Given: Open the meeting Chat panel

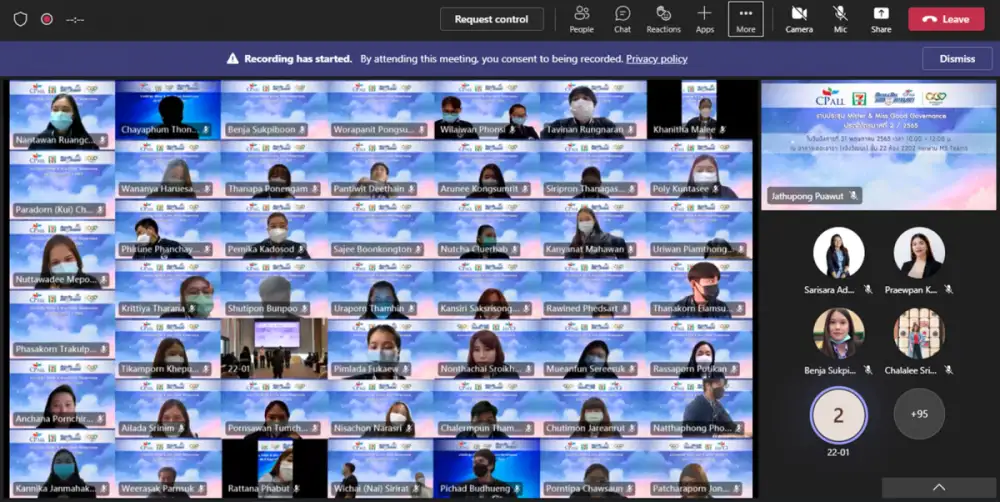Looking at the screenshot, I should (x=622, y=19).
